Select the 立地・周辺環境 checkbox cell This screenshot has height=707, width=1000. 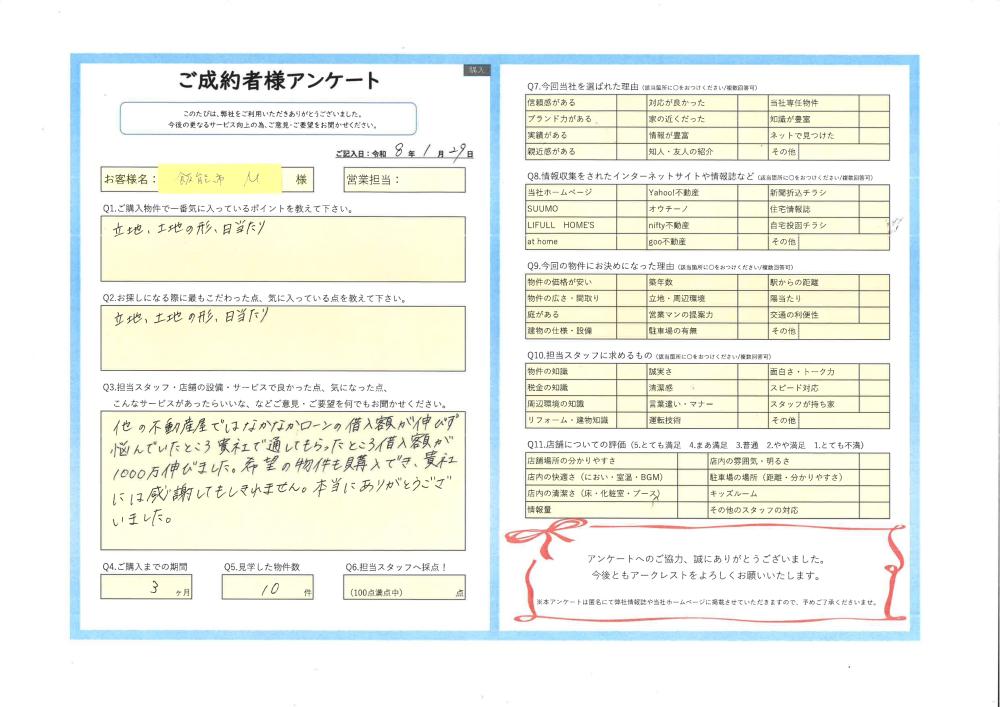coord(751,298)
